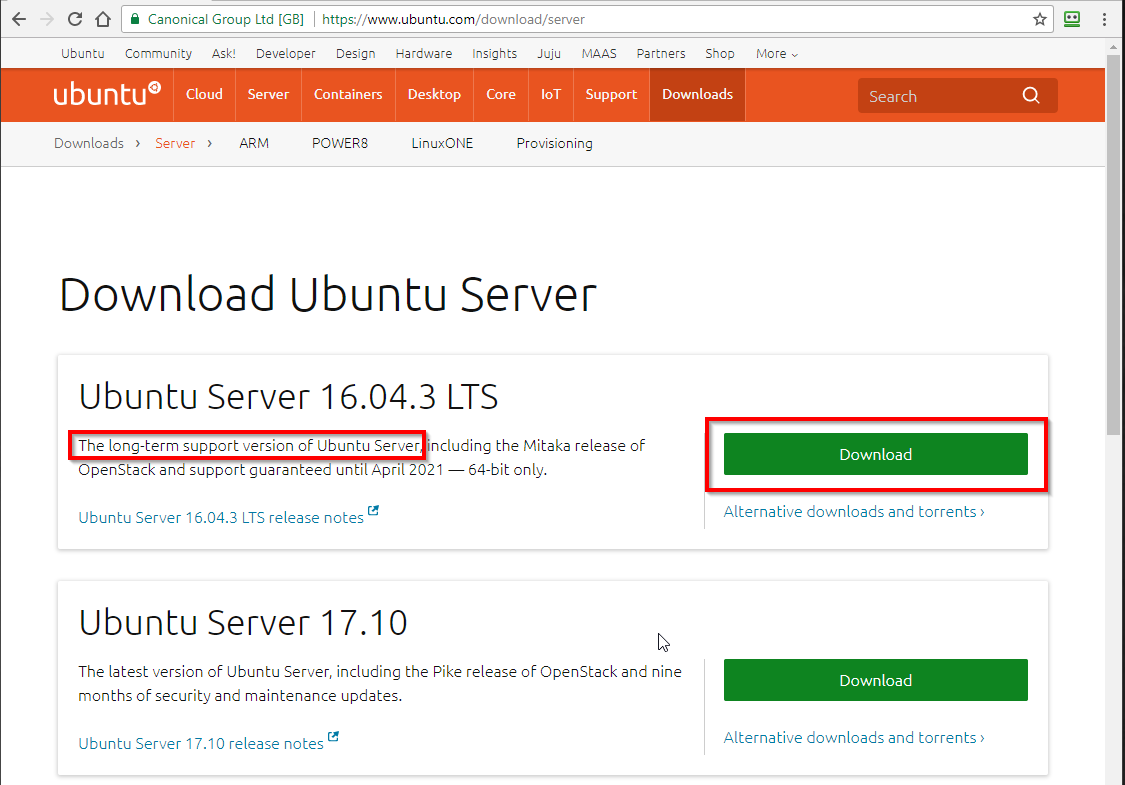Select the Provisioning tab
Image resolution: width=1125 pixels, height=785 pixels.
pyautogui.click(x=554, y=143)
